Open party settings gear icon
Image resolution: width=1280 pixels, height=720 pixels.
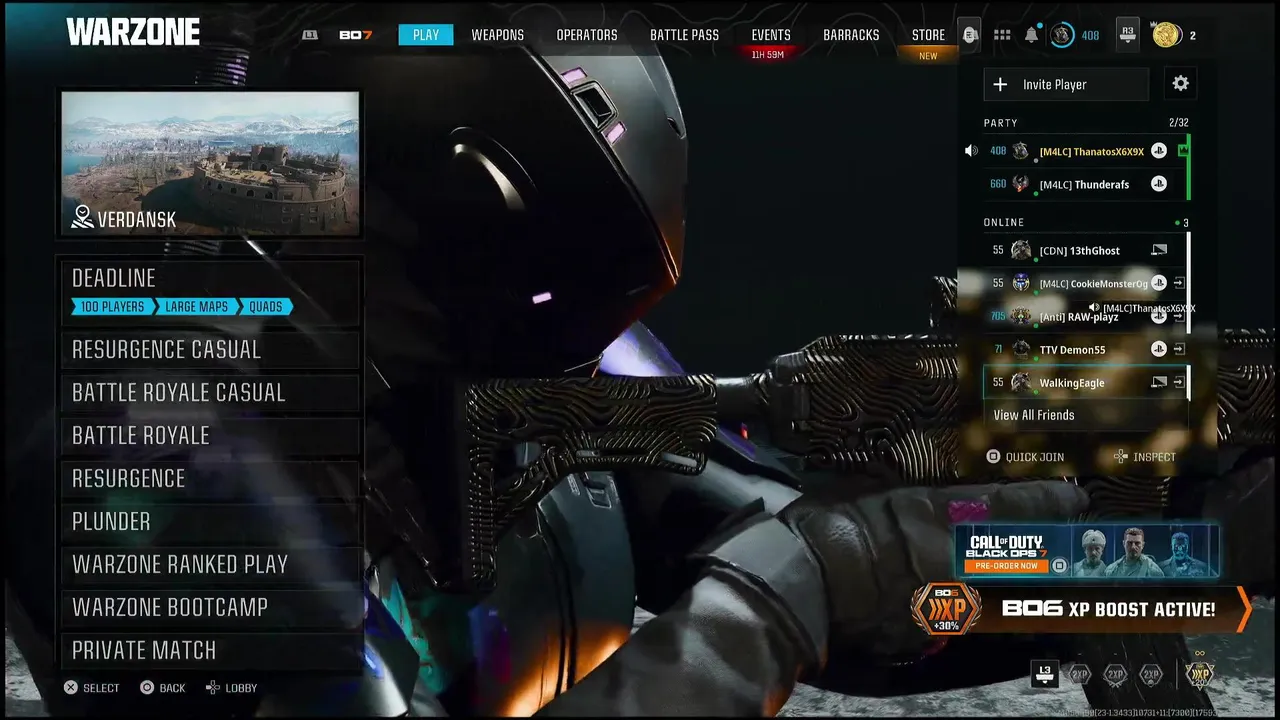(1181, 84)
